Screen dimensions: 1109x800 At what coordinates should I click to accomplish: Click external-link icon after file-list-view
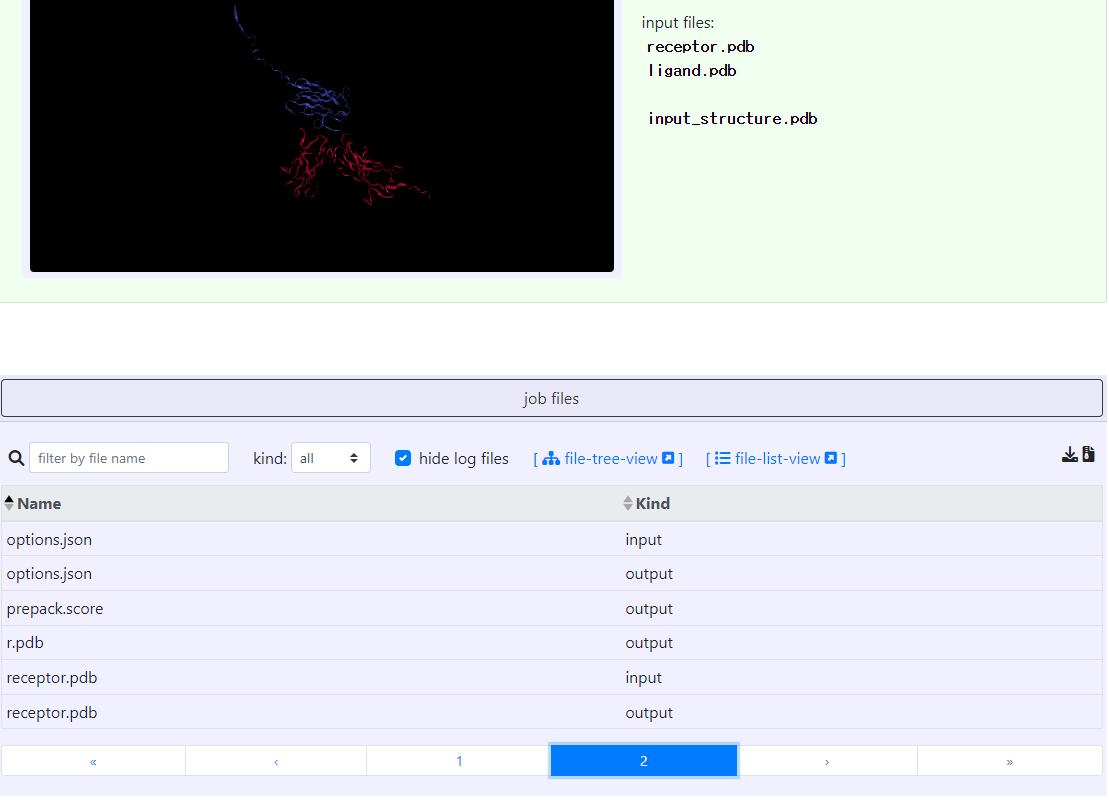tap(831, 459)
